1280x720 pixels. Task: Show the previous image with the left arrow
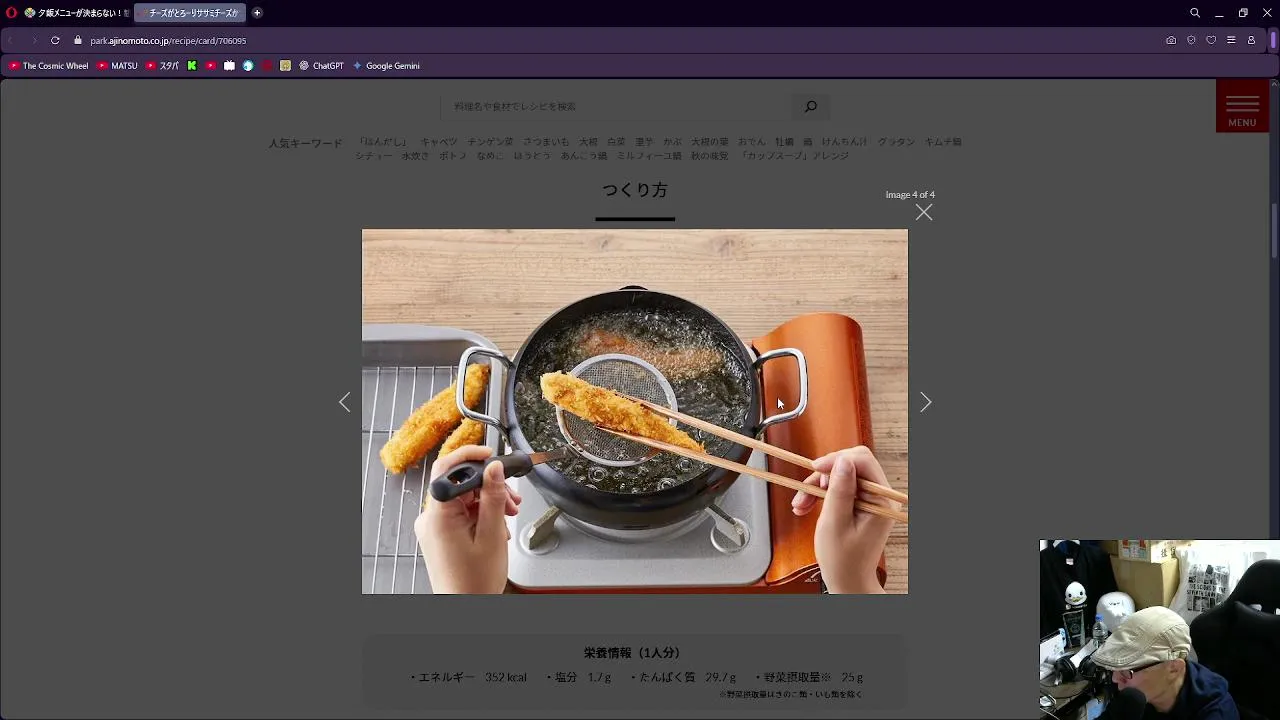coord(344,402)
